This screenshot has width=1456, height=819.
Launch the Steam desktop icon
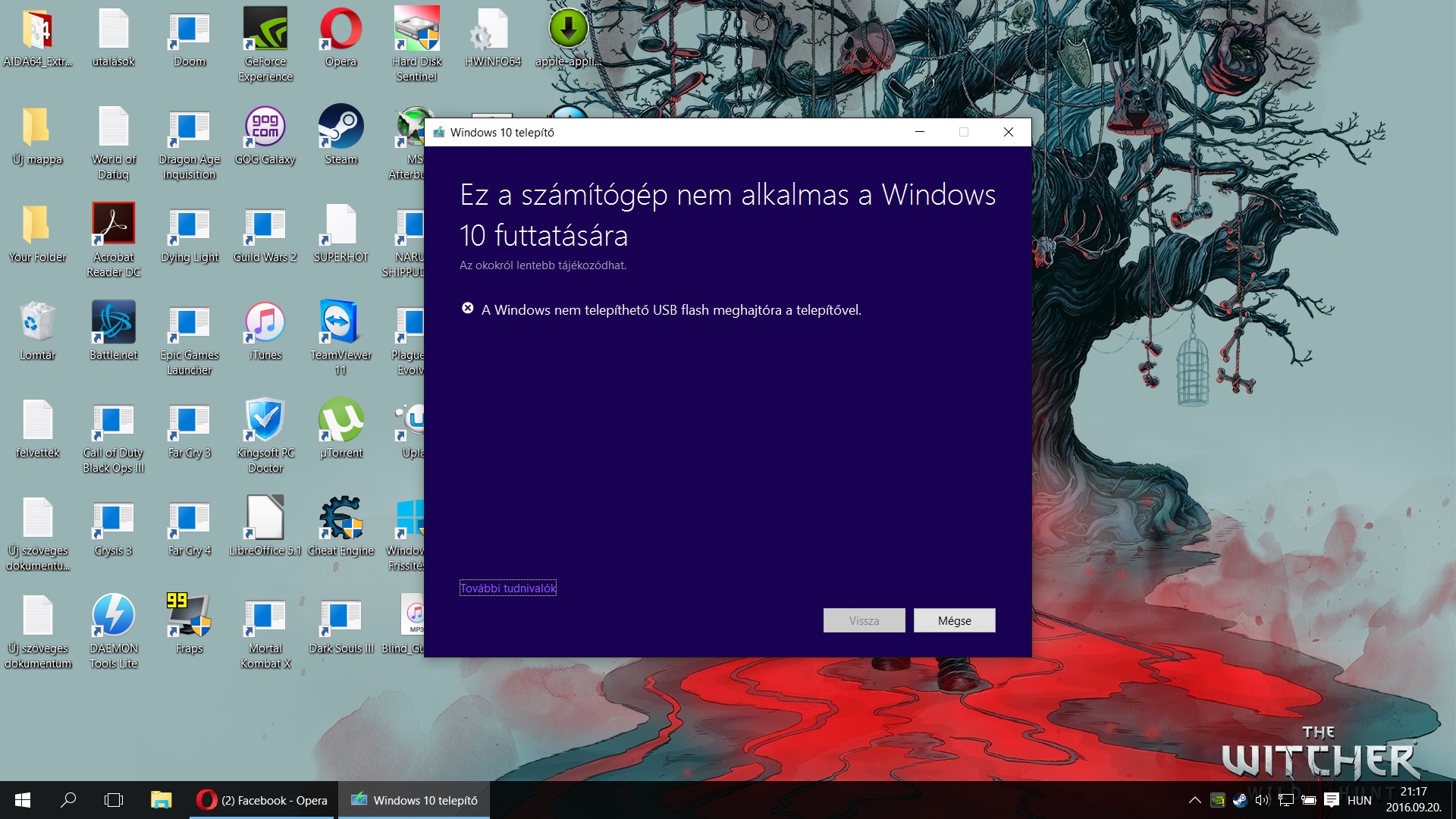[x=341, y=136]
